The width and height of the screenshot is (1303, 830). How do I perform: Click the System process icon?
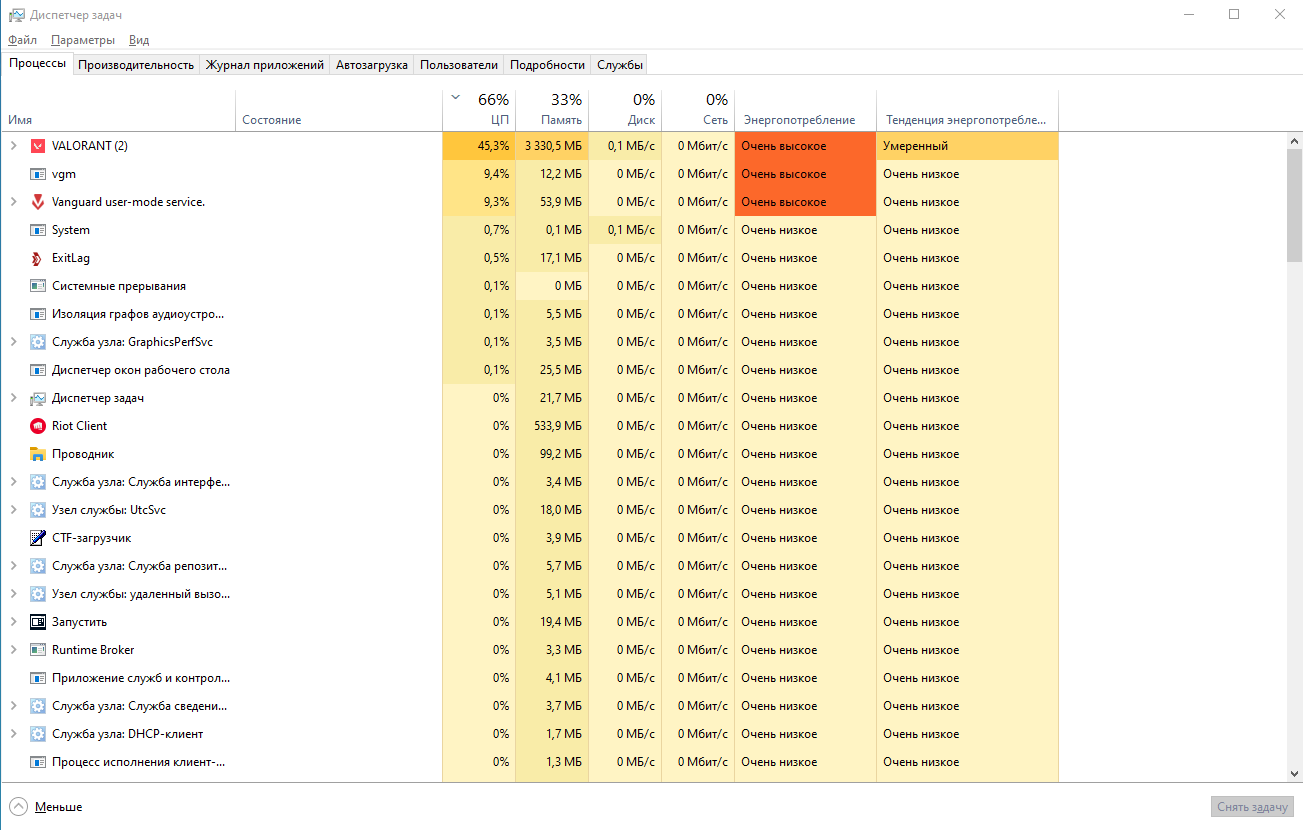38,230
